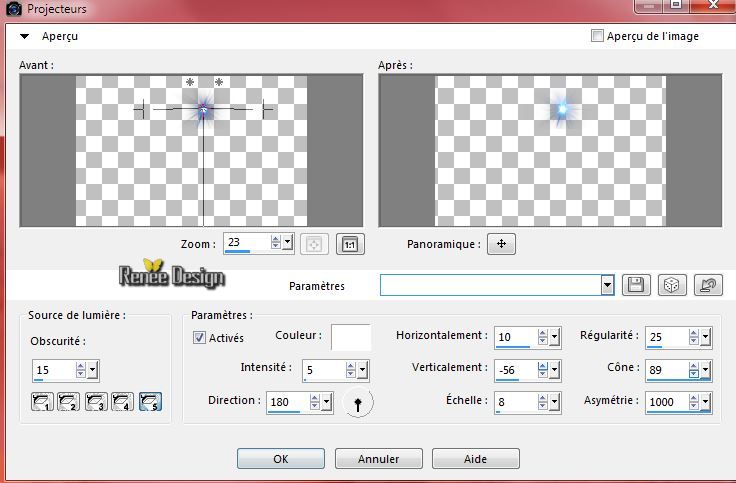Click the Verticalement stepper arrows
The height and width of the screenshot is (483, 736).
543,370
